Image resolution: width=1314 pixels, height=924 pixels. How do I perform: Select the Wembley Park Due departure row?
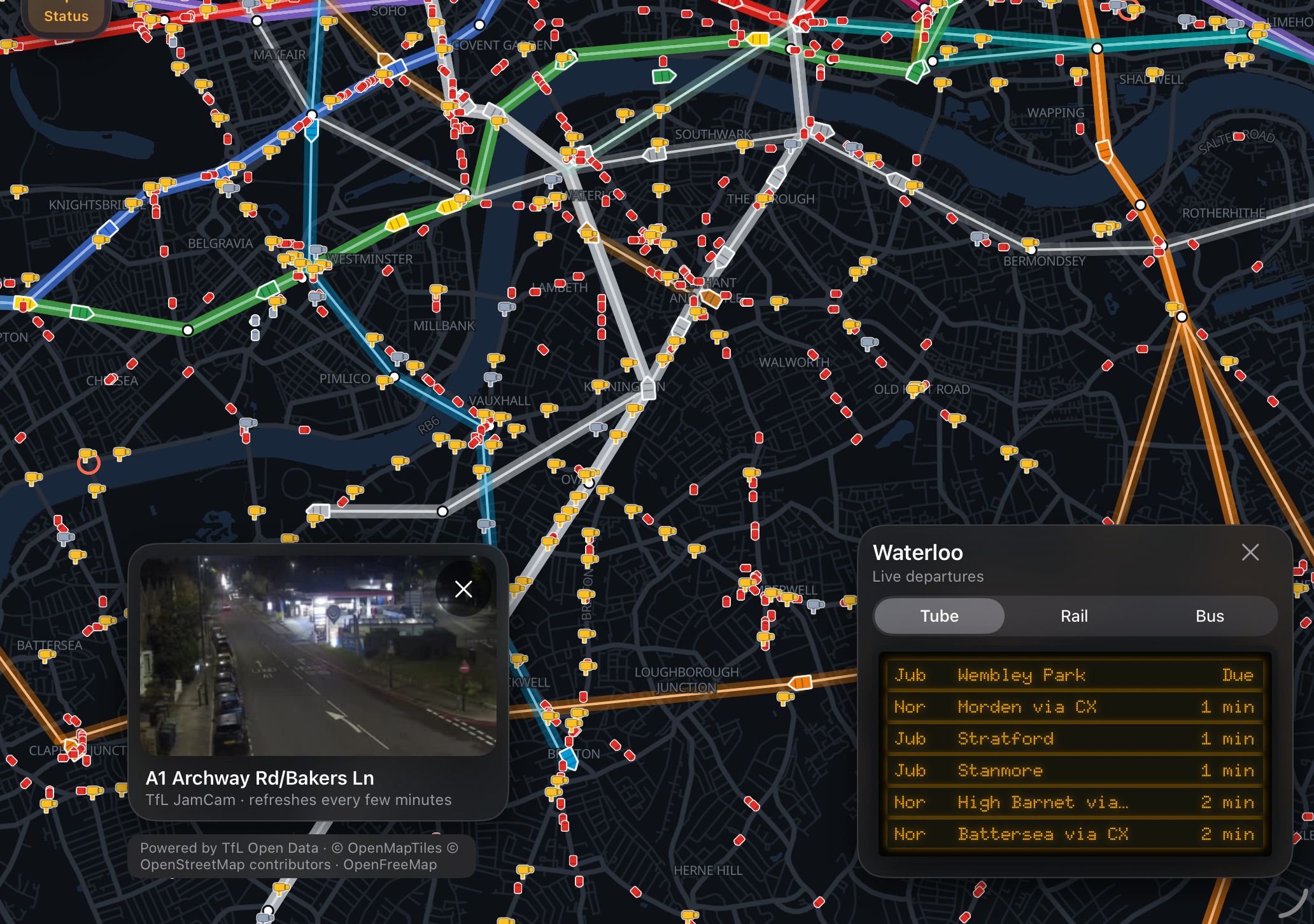click(x=1074, y=675)
